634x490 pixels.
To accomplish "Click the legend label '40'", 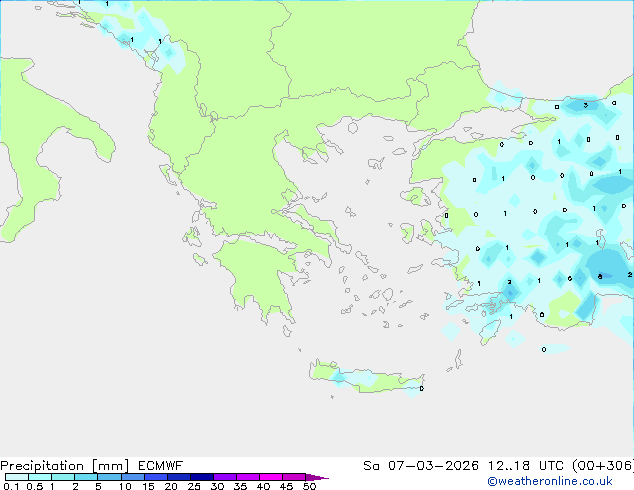I will (x=263, y=486).
